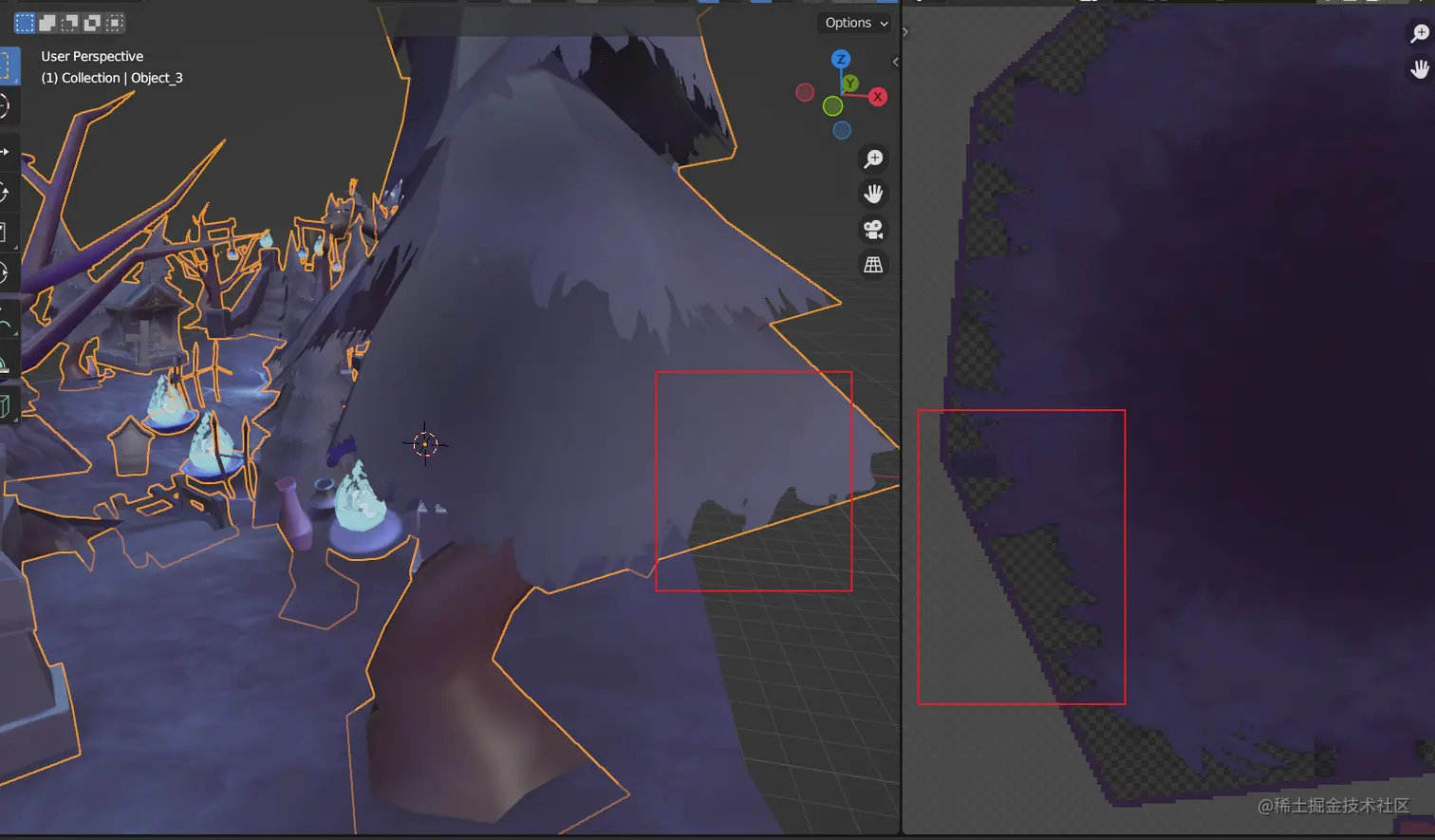
Task: Choose the 'Subtract from selection' mode icon
Action: tap(70, 23)
